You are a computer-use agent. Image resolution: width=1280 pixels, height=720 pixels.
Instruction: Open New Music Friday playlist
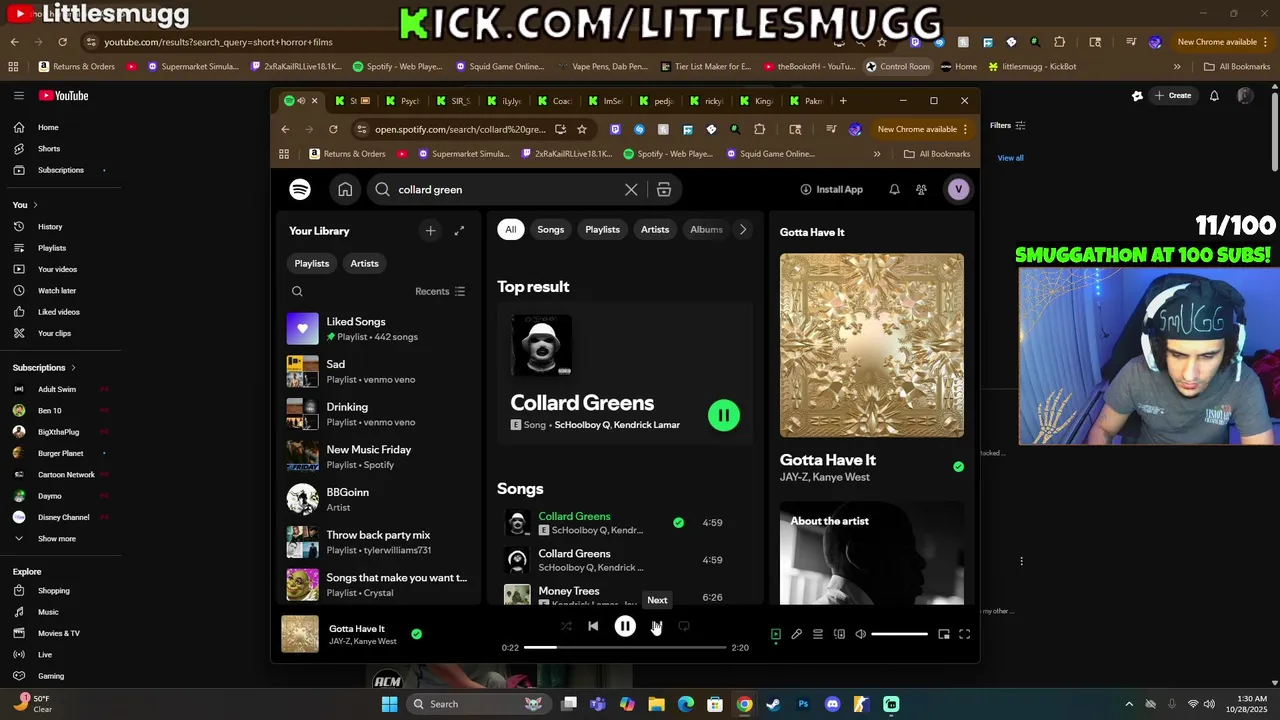[x=378, y=456]
